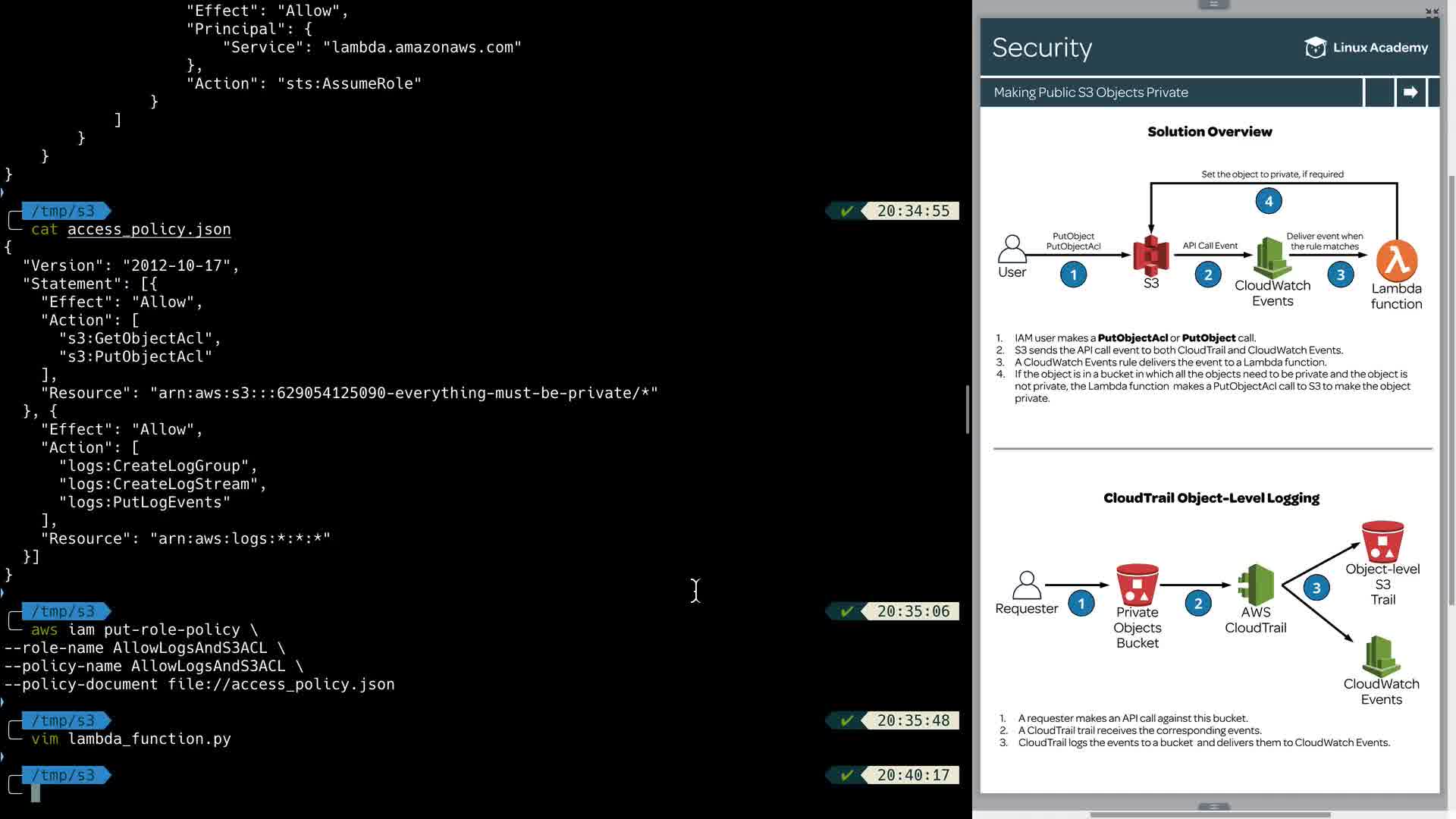Click the top drag handle of side panel

pyautogui.click(x=1213, y=5)
